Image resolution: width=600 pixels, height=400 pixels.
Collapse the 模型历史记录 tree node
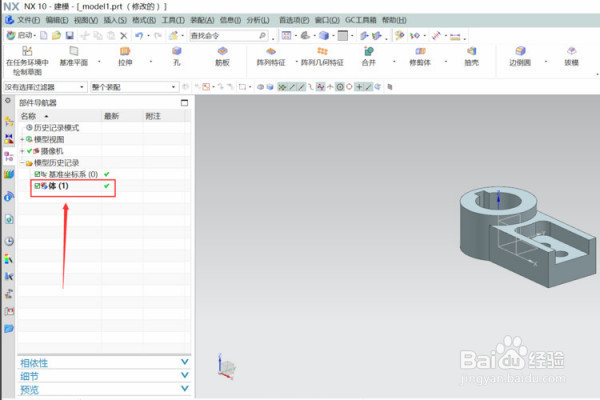[22, 163]
